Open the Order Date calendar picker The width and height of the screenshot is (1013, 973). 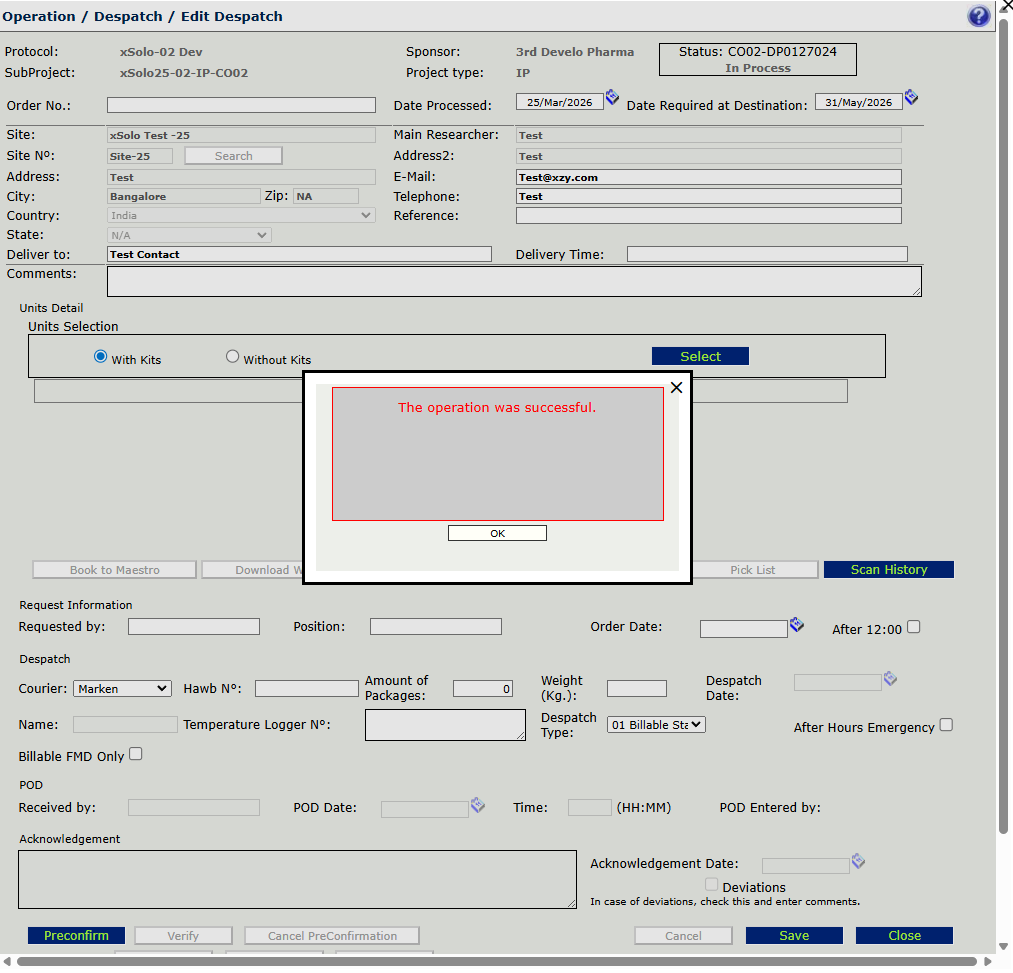pyautogui.click(x=796, y=625)
